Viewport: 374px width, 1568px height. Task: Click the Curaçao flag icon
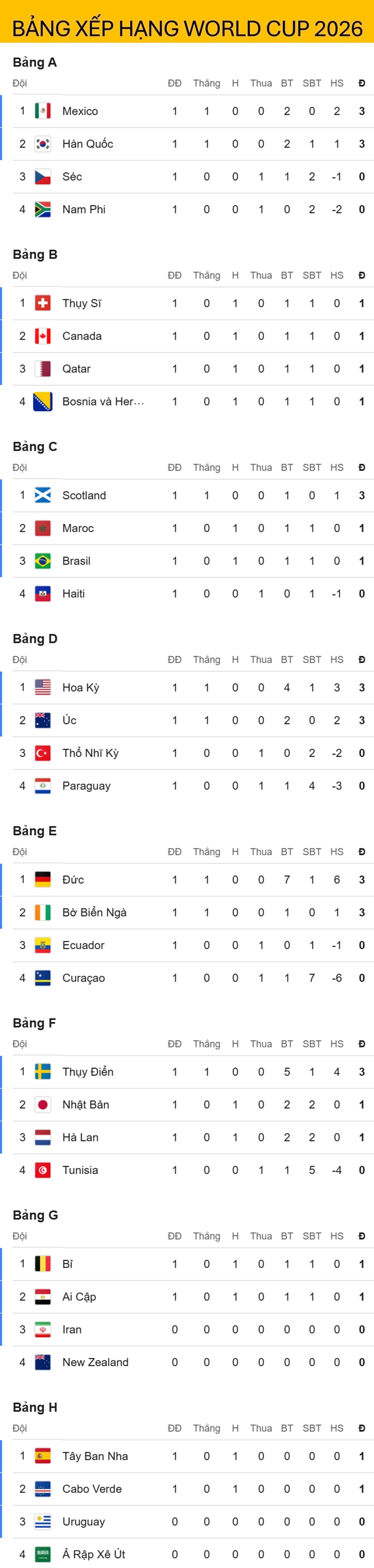pos(43,978)
